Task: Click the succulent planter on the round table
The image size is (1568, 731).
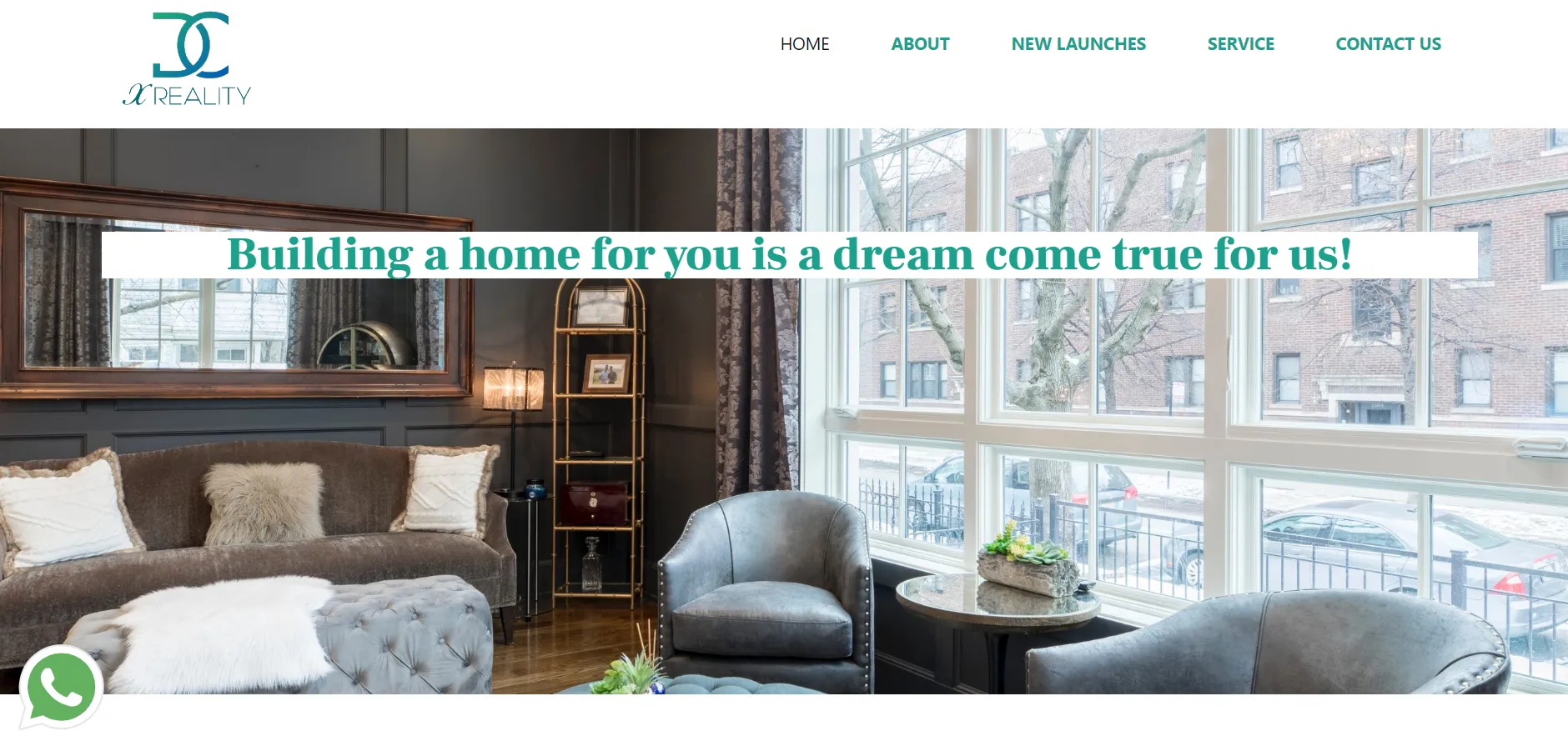Action: click(x=1028, y=562)
